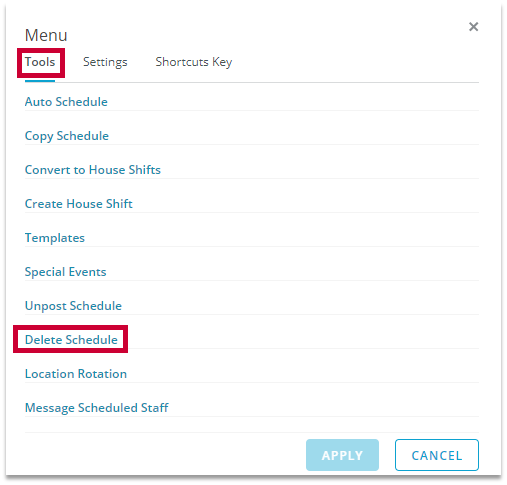Click the Unpost Schedule link
The height and width of the screenshot is (485, 507).
click(x=73, y=306)
